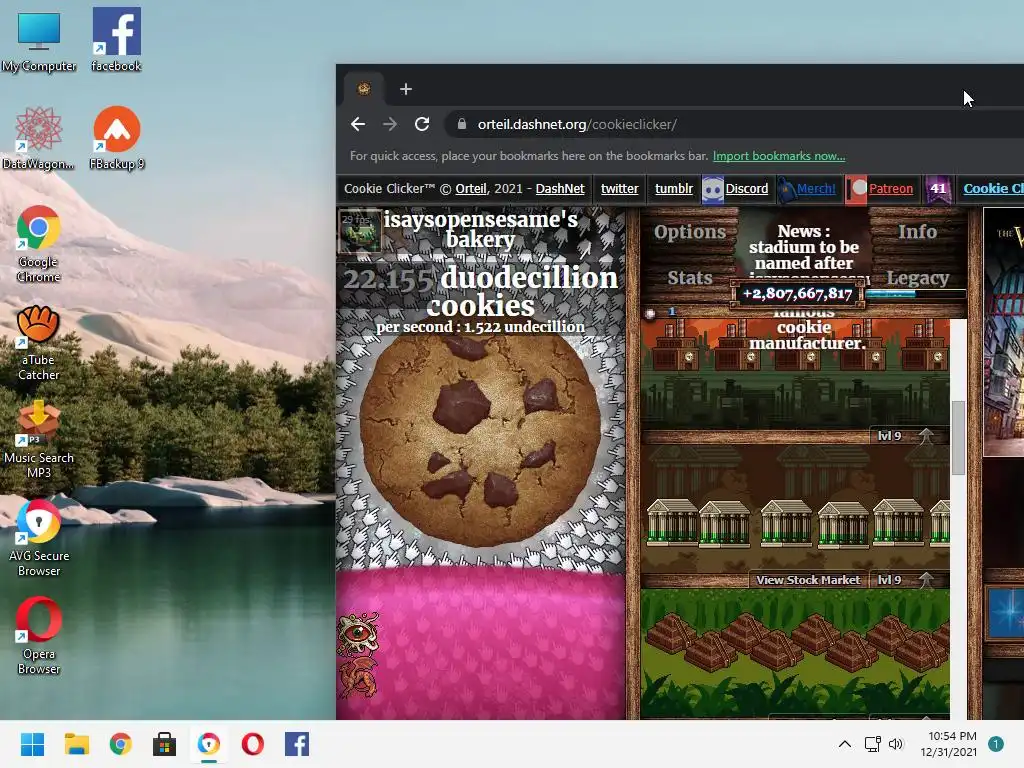1024x768 pixels.
Task: Open notification center badge
Action: click(995, 744)
